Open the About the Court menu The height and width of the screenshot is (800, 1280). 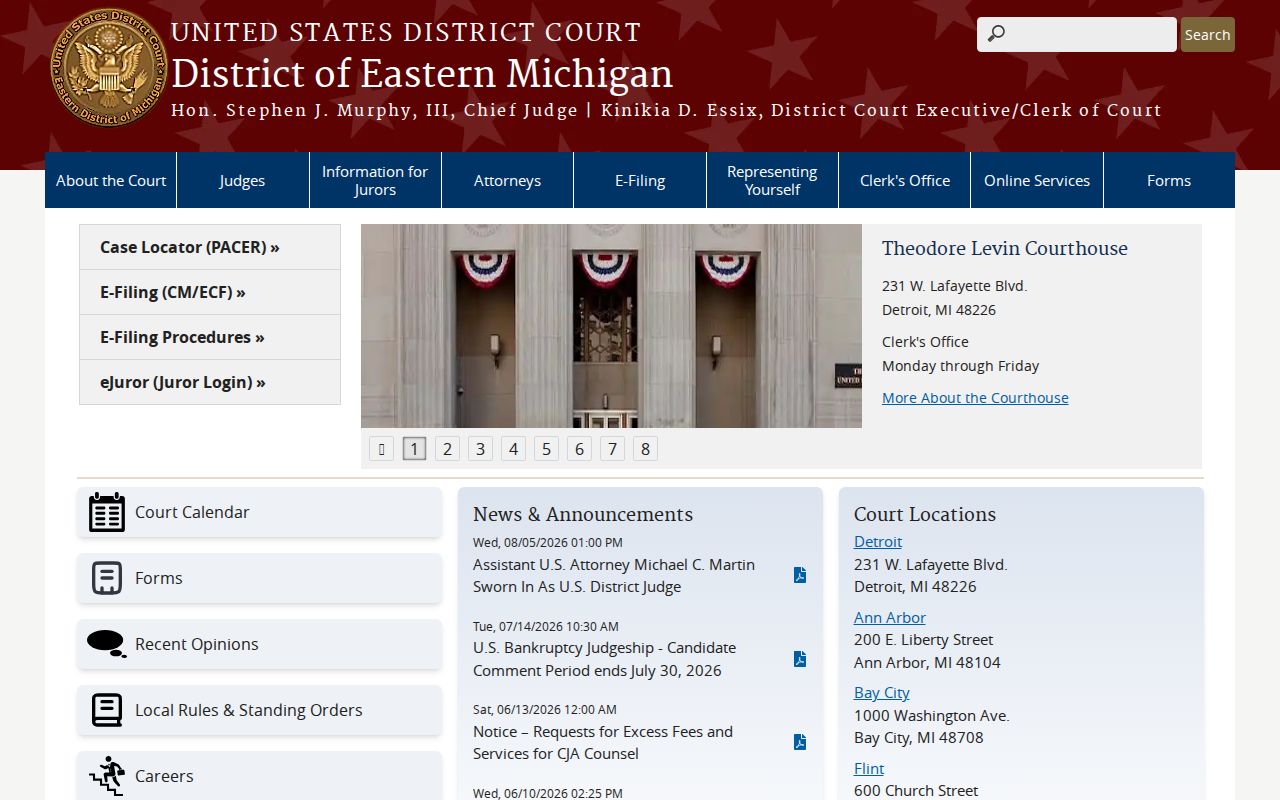111,180
